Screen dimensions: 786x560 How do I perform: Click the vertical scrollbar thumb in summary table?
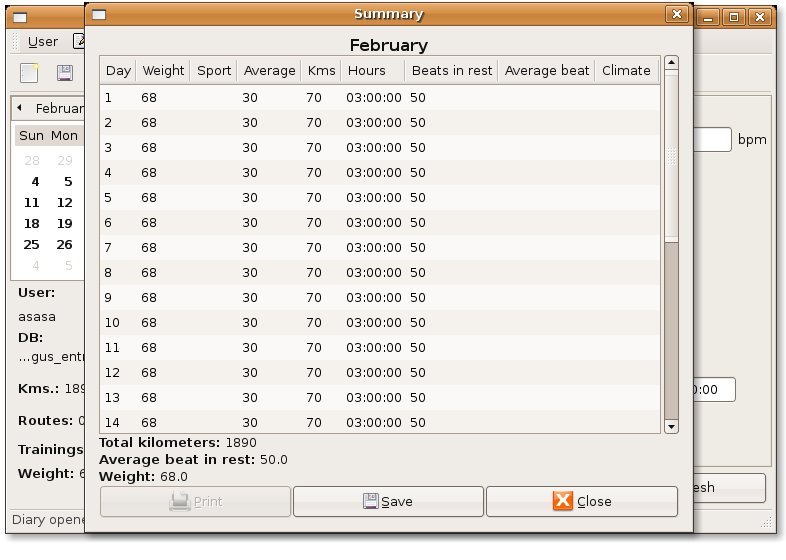[671, 155]
